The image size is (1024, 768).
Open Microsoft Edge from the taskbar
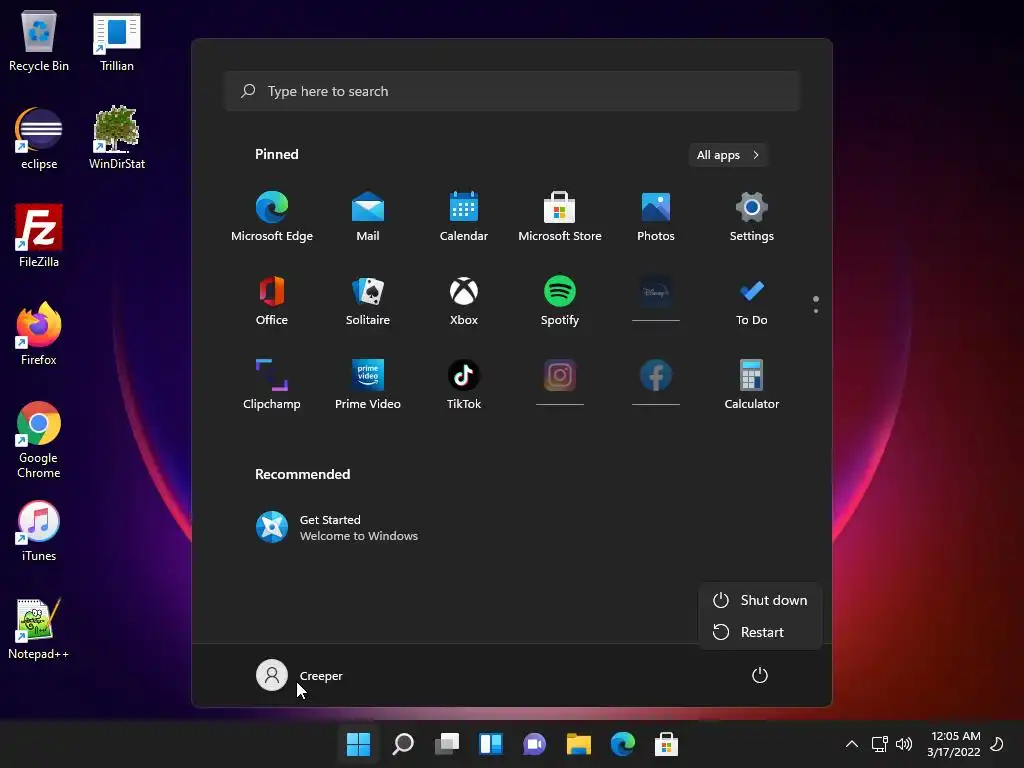[x=622, y=744]
